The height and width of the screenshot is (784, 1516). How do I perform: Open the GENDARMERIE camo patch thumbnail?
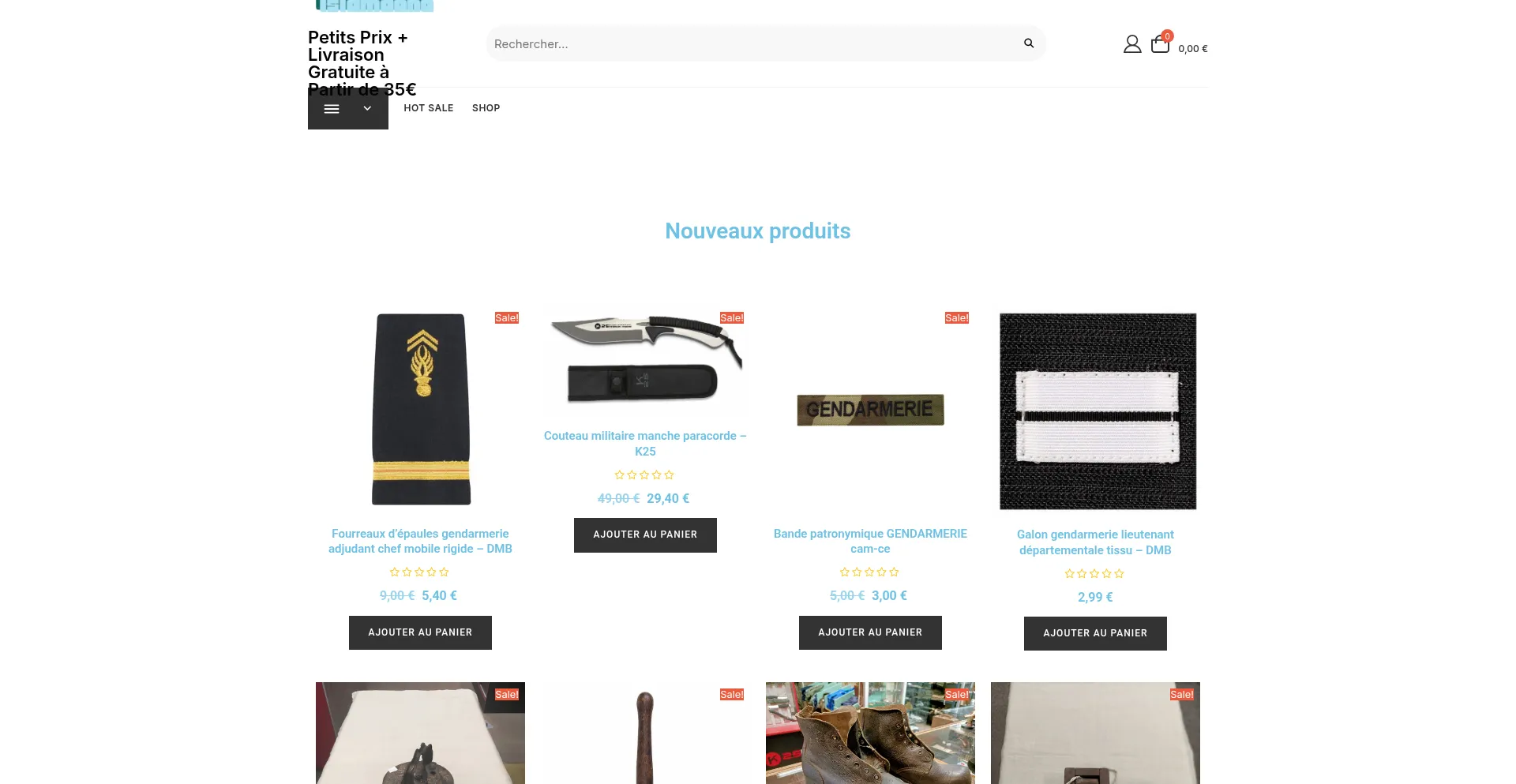click(x=870, y=410)
